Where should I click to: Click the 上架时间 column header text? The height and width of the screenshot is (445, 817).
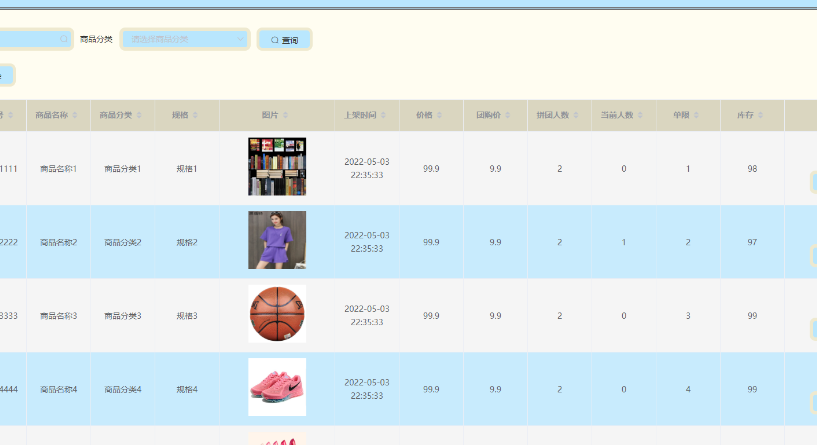[360, 115]
